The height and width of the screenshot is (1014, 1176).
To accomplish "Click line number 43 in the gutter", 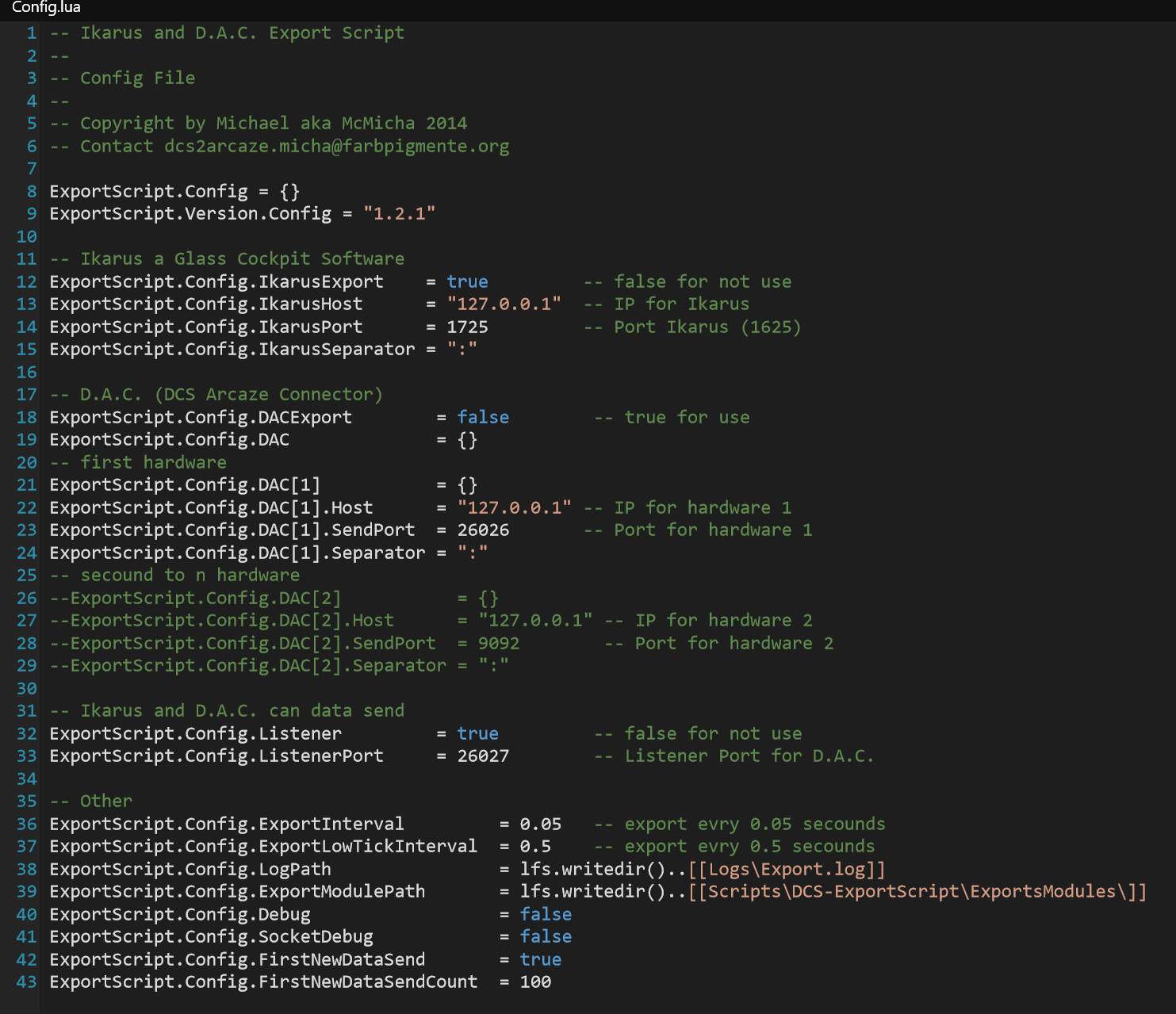I will pyautogui.click(x=27, y=982).
